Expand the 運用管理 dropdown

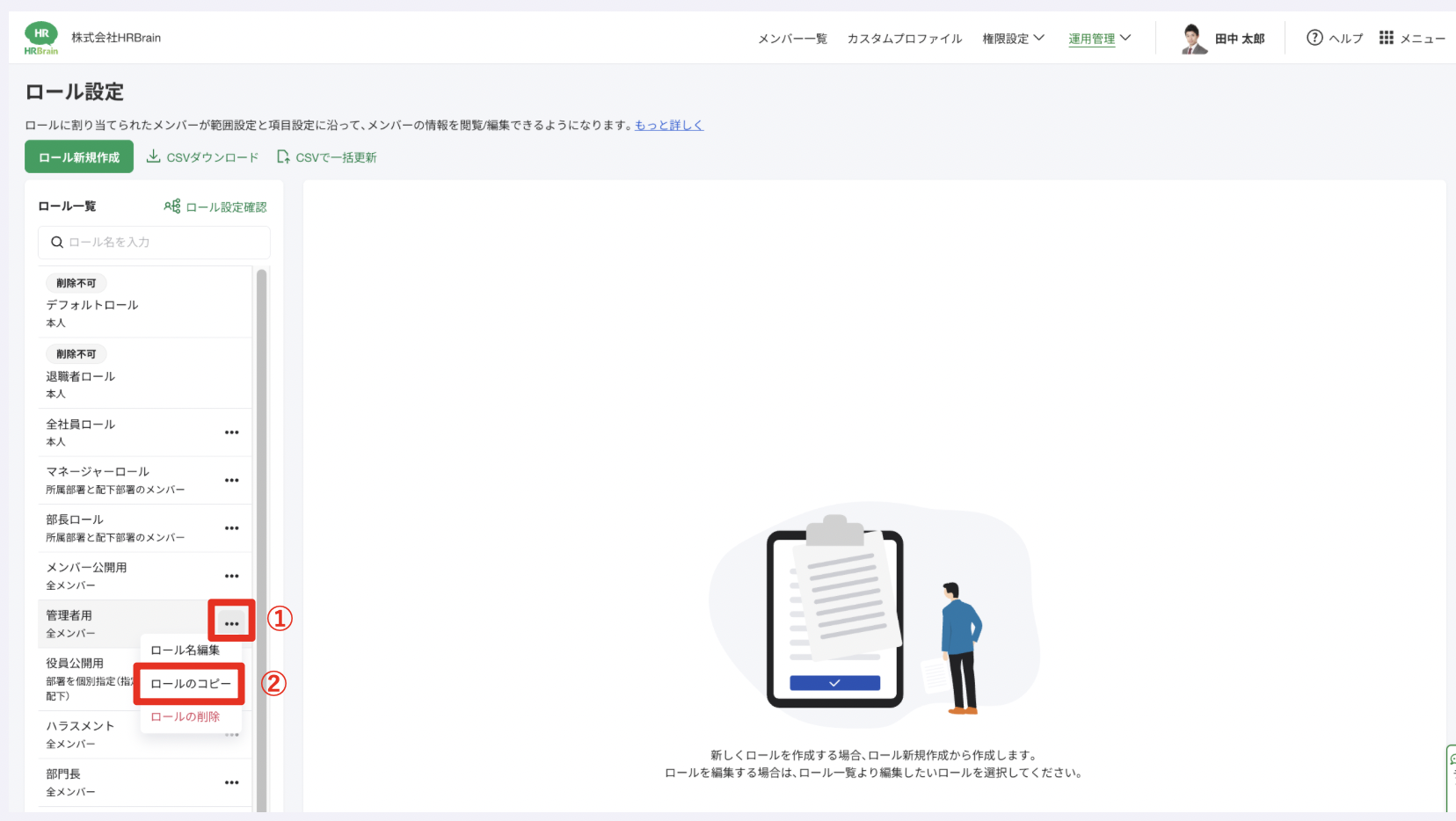pos(1099,39)
